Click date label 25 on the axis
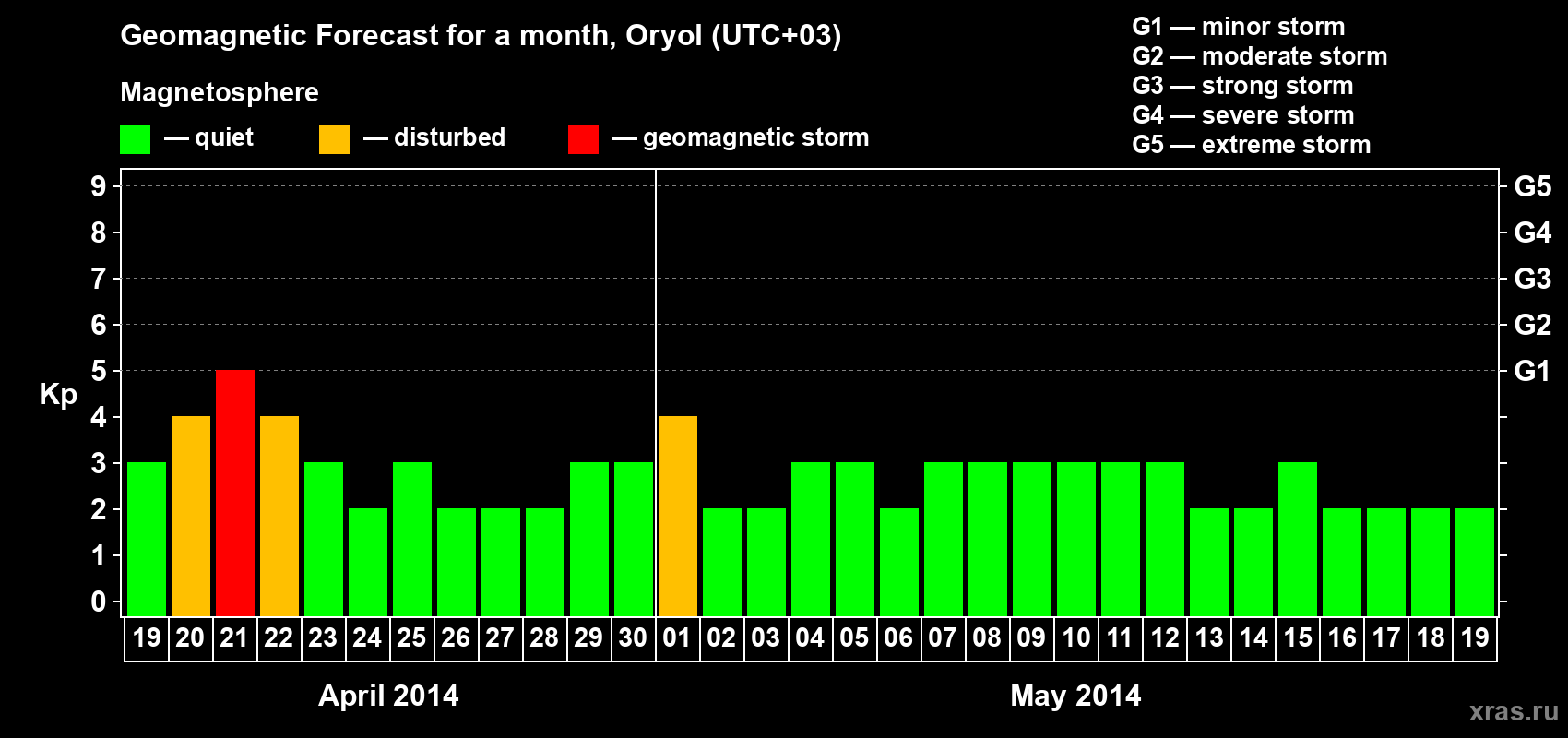This screenshot has width=1568, height=738. click(411, 638)
